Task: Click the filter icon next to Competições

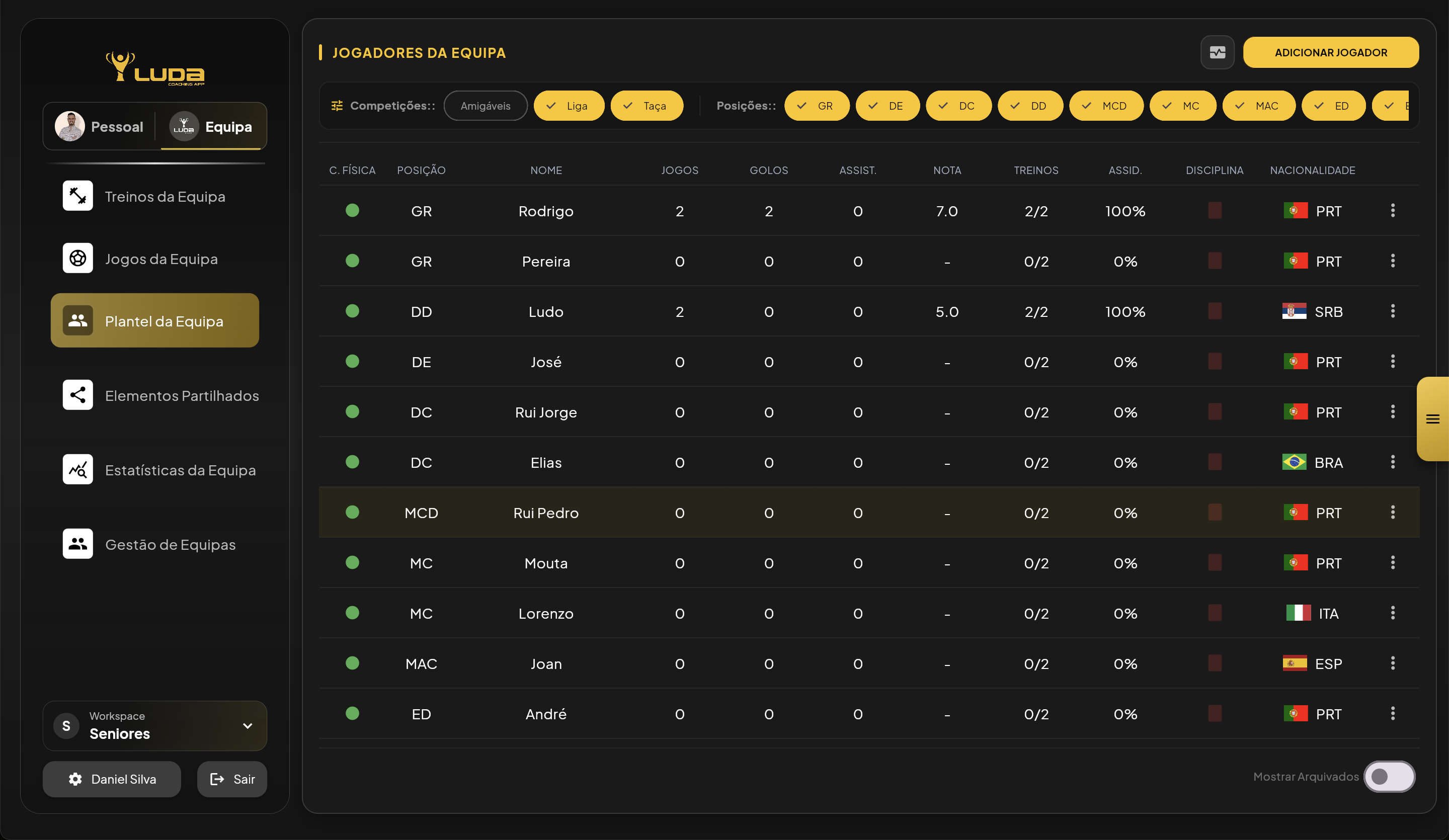Action: (x=337, y=105)
